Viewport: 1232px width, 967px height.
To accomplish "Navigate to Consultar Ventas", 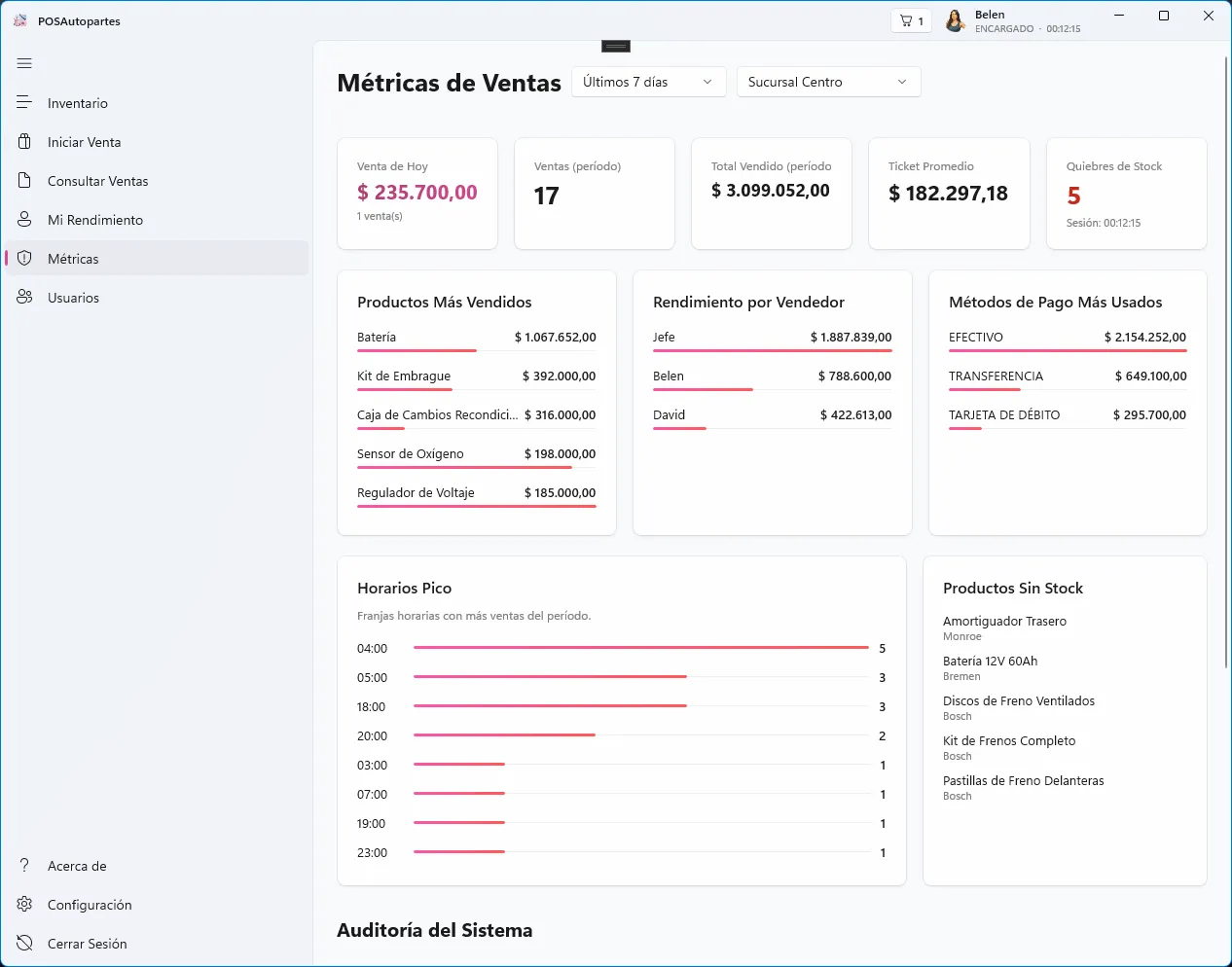I will click(x=158, y=181).
